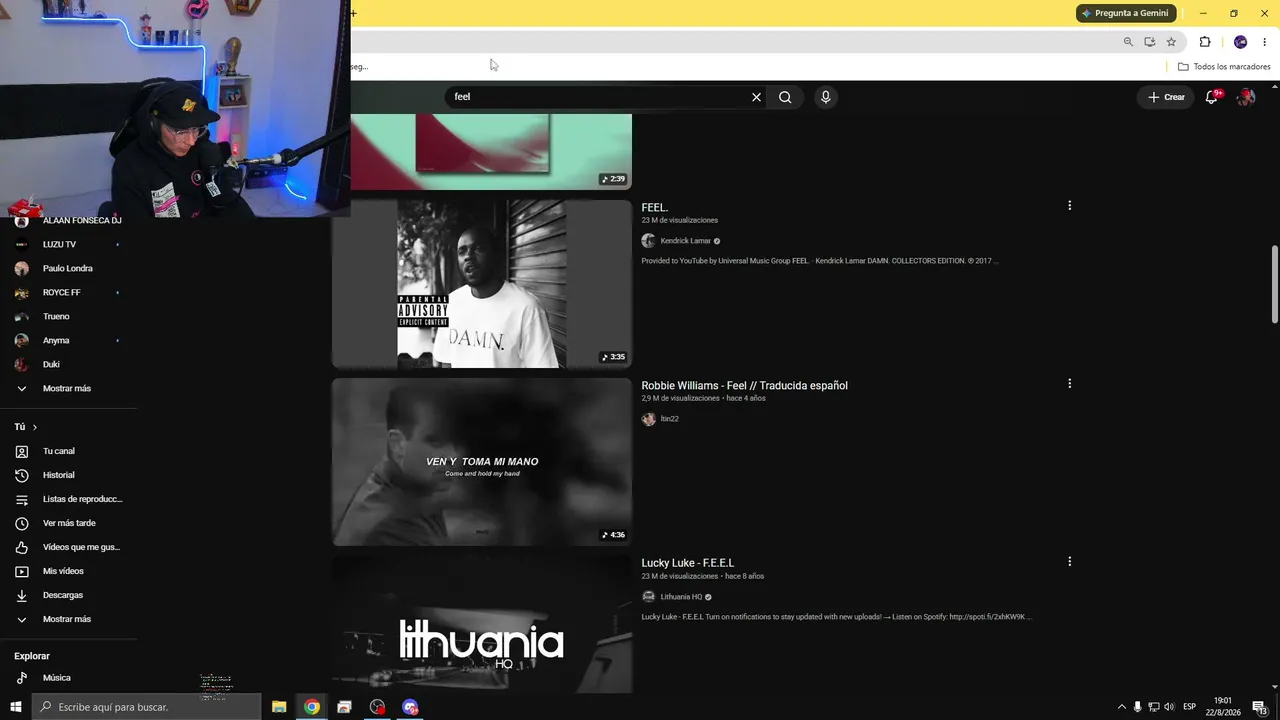Open the Paulo Londra subscription
The image size is (1280, 720).
68,268
